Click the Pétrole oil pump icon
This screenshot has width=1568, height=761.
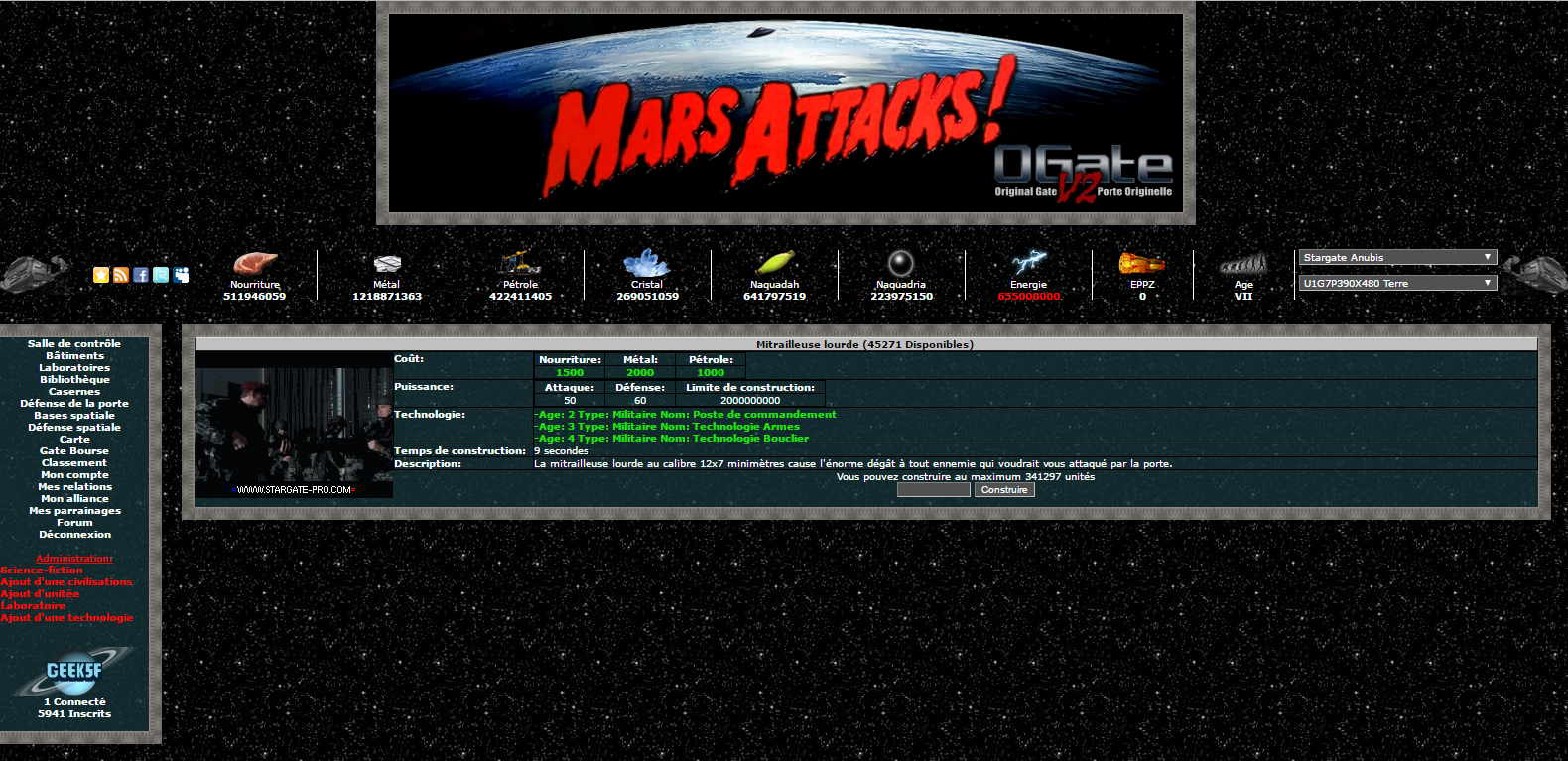[x=520, y=262]
